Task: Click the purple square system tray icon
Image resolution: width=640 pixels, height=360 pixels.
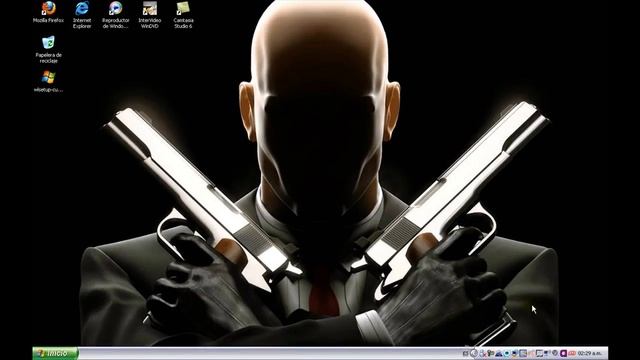Action: (563, 353)
